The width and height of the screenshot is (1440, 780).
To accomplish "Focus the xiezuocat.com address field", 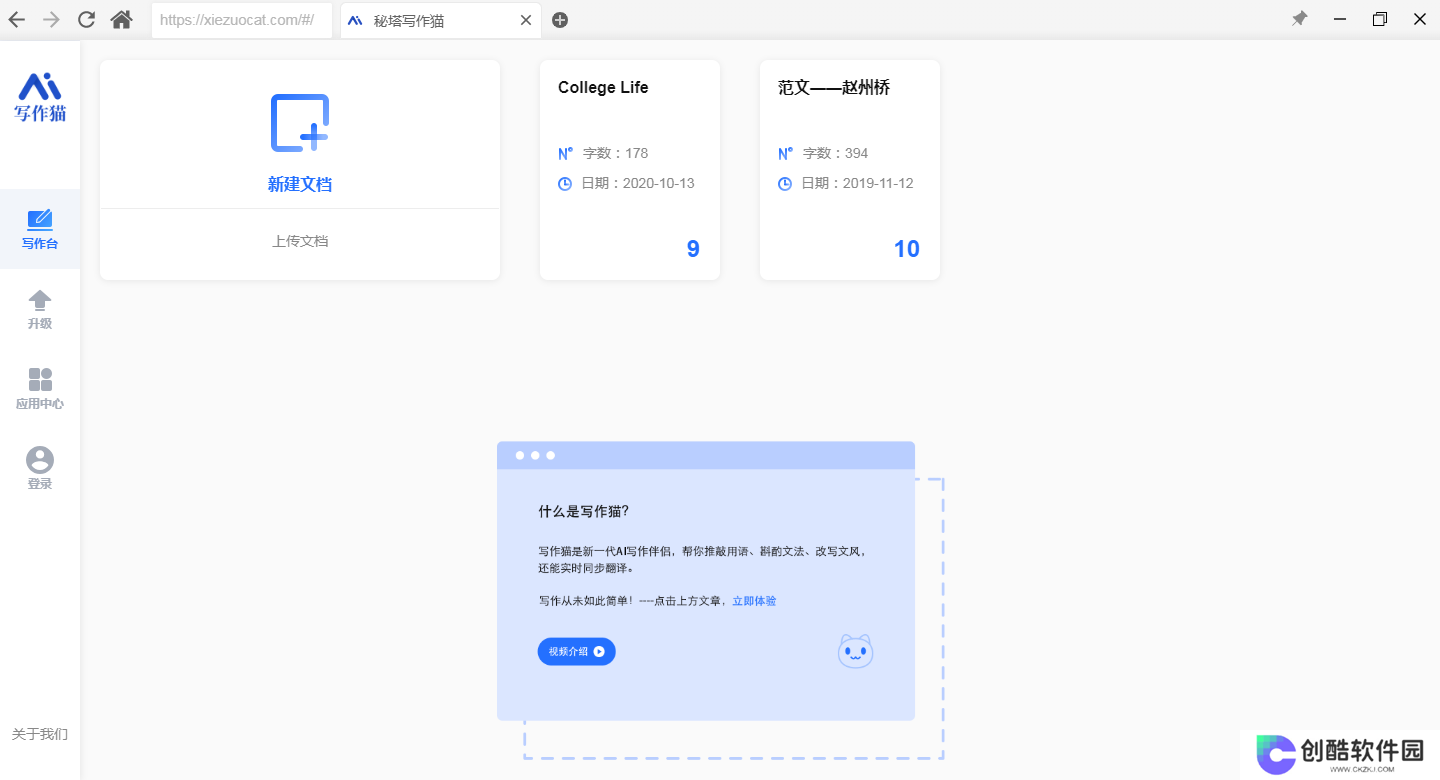I will 241,20.
